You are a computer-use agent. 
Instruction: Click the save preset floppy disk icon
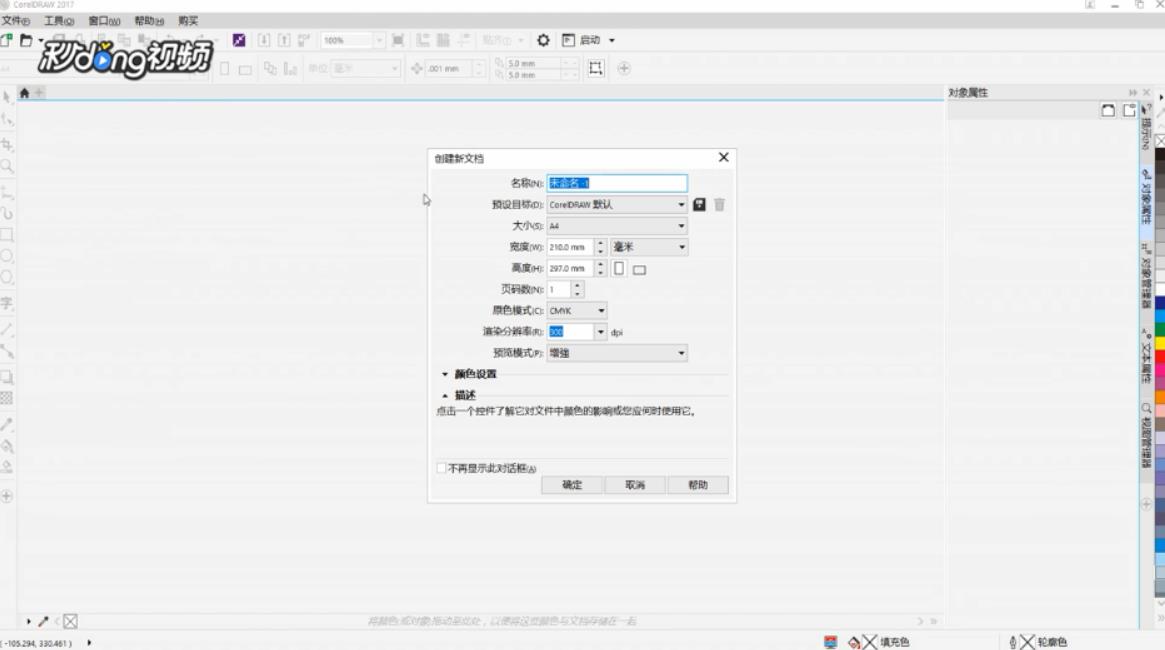(699, 204)
